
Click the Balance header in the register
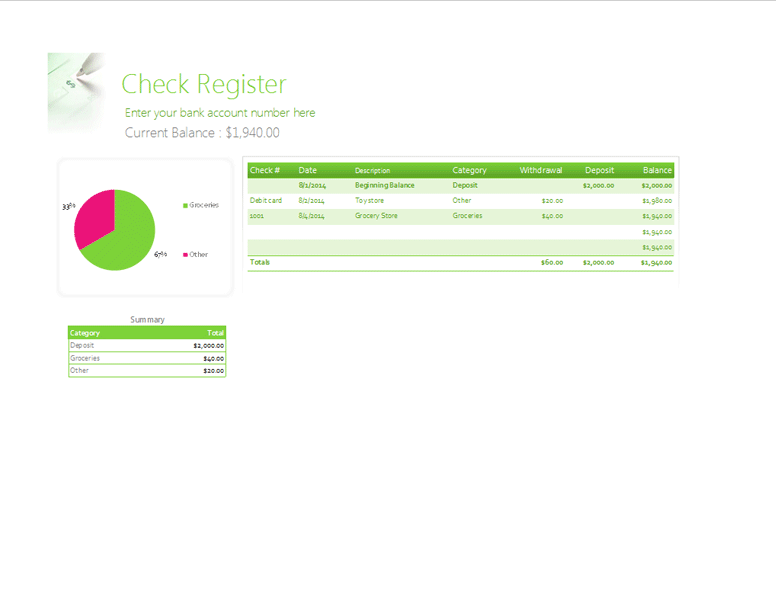[x=657, y=170]
